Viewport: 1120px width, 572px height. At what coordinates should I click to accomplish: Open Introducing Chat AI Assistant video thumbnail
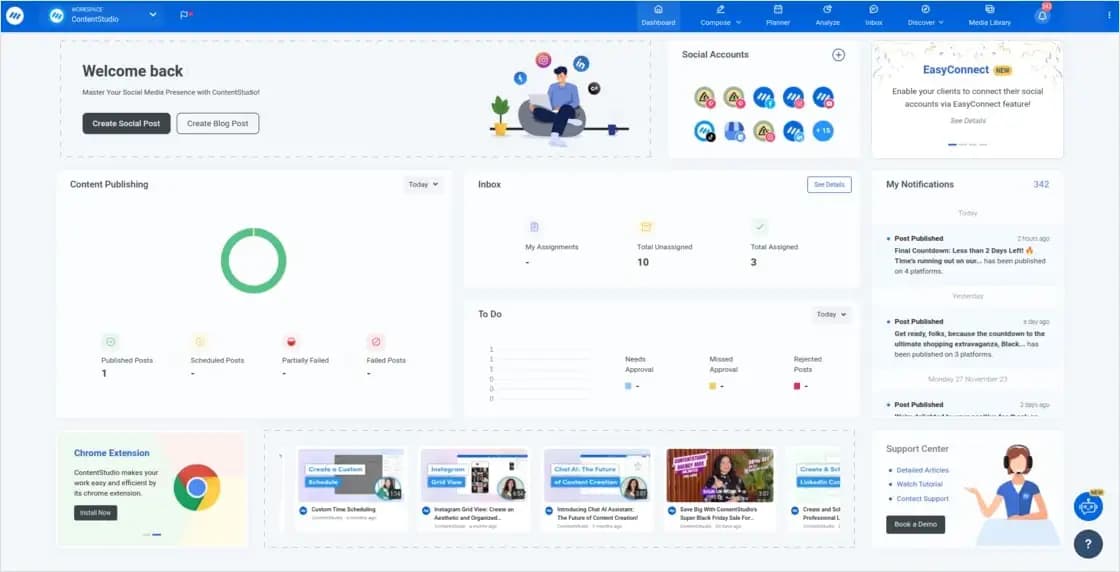596,476
